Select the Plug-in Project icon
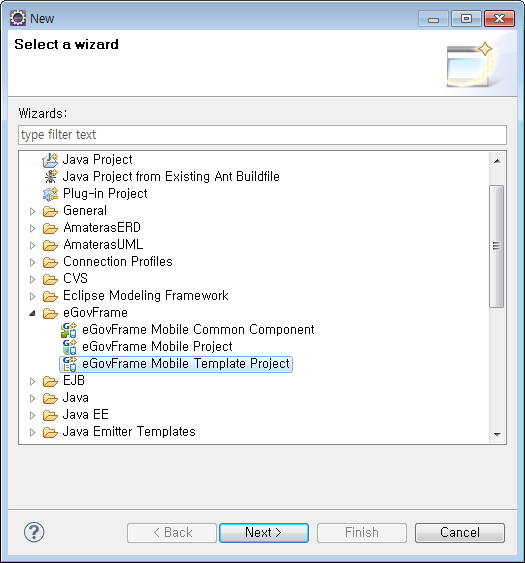The image size is (525, 563). pyautogui.click(x=50, y=194)
